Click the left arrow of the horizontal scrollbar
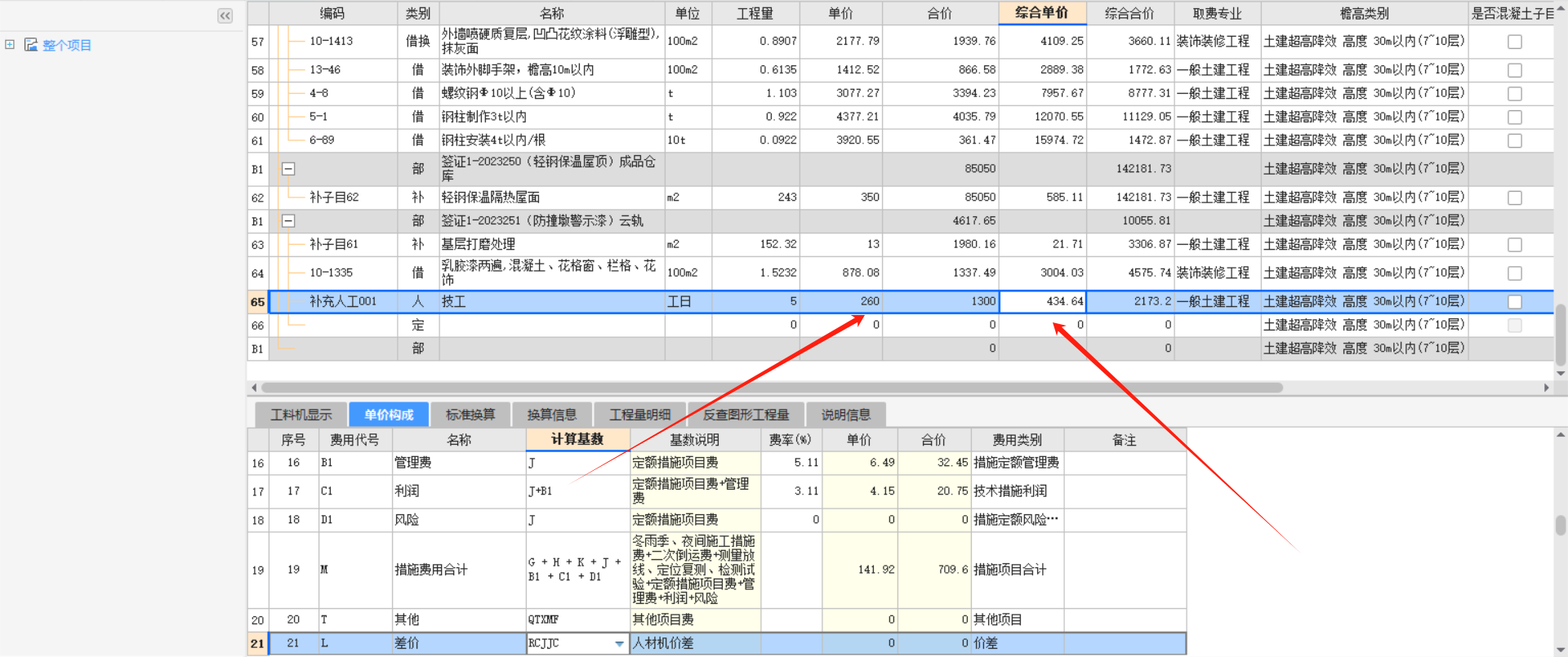The height and width of the screenshot is (657, 1568). click(254, 388)
